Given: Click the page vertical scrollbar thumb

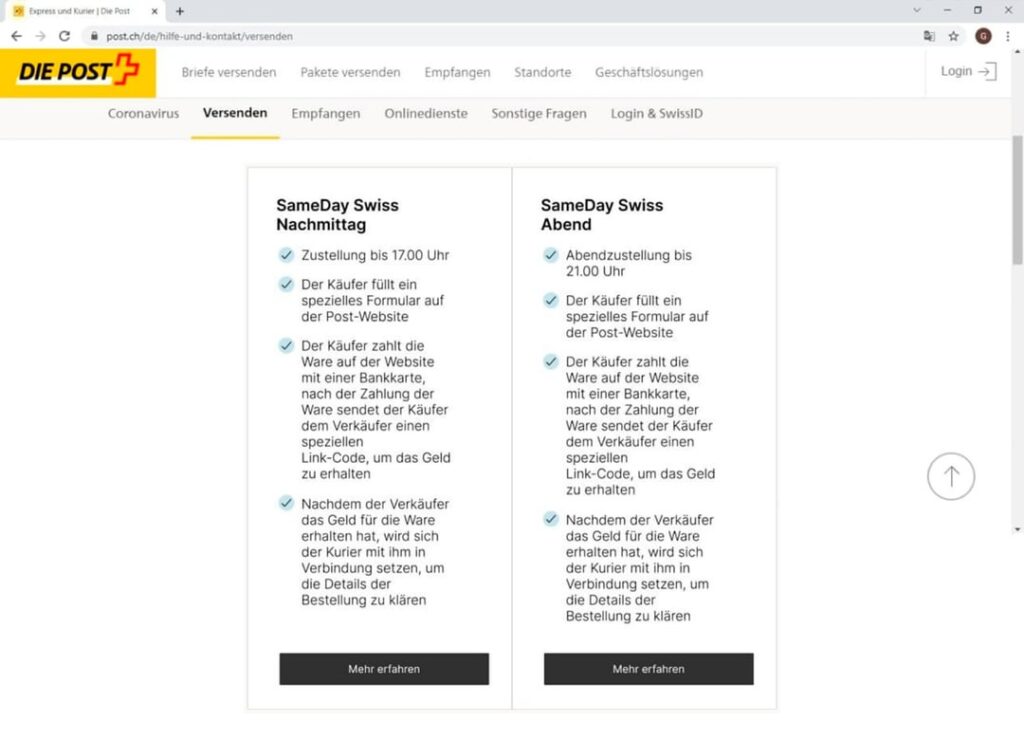Looking at the screenshot, I should [x=1017, y=199].
